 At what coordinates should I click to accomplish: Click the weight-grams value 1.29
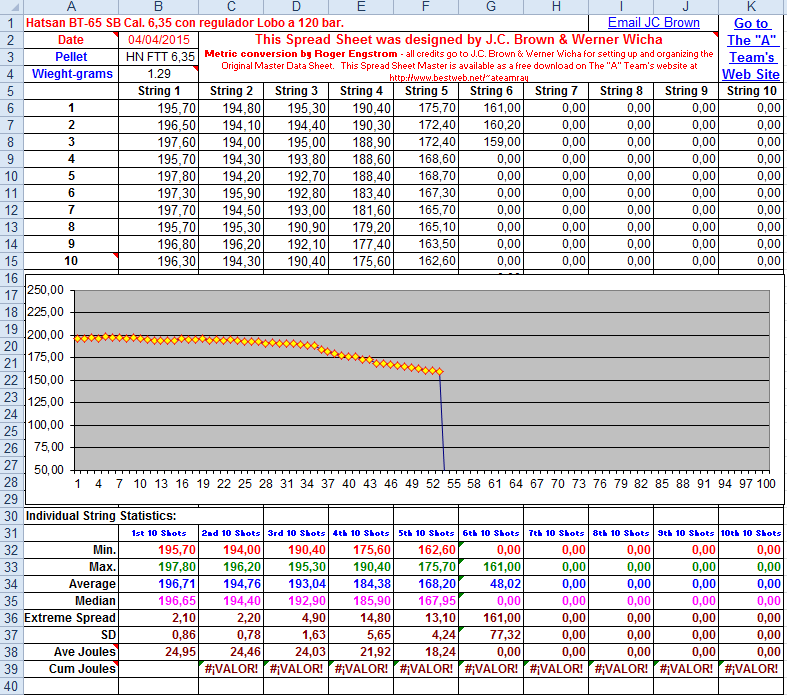point(159,73)
